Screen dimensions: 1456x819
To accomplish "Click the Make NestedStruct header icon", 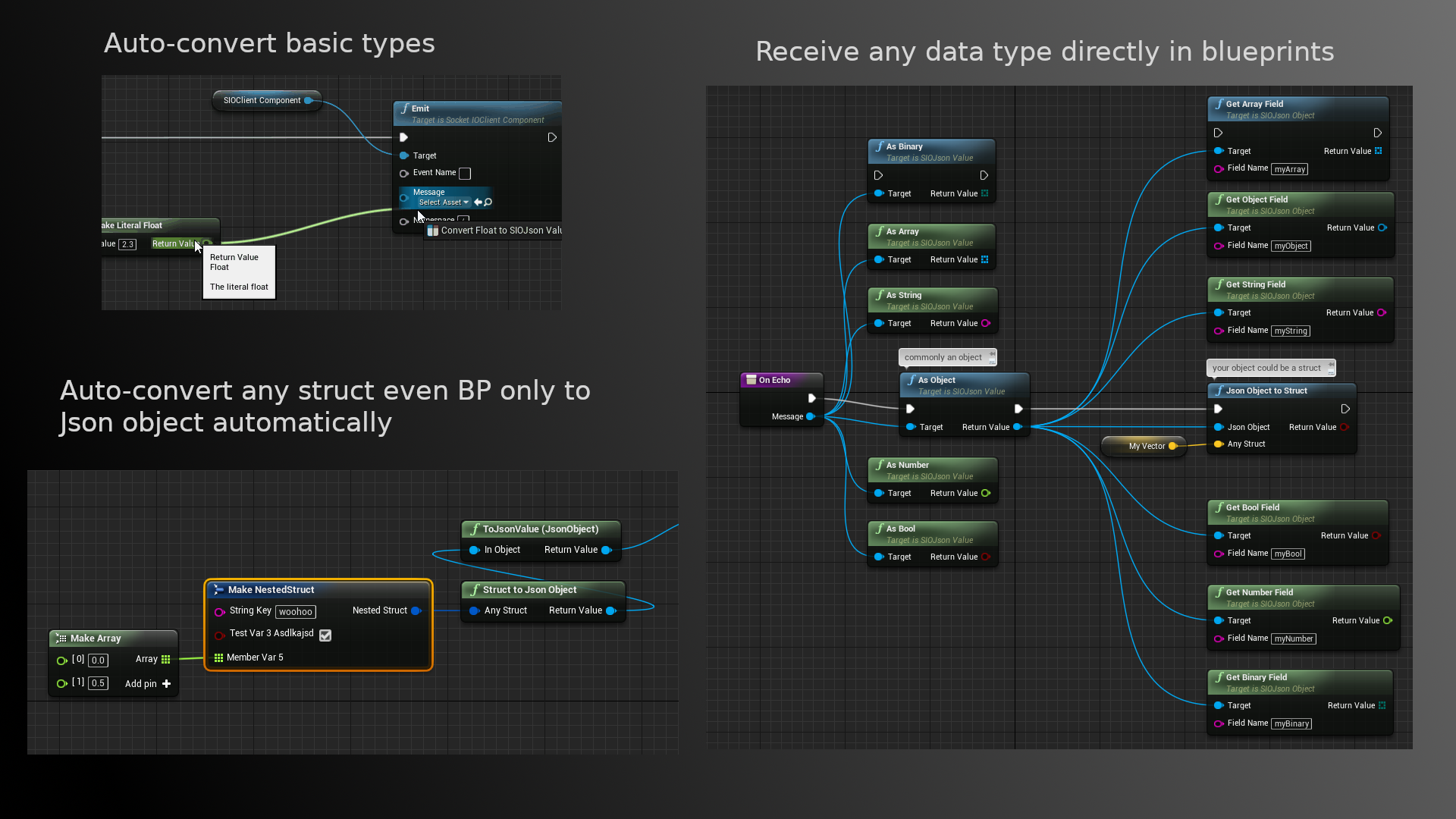I will 218,589.
